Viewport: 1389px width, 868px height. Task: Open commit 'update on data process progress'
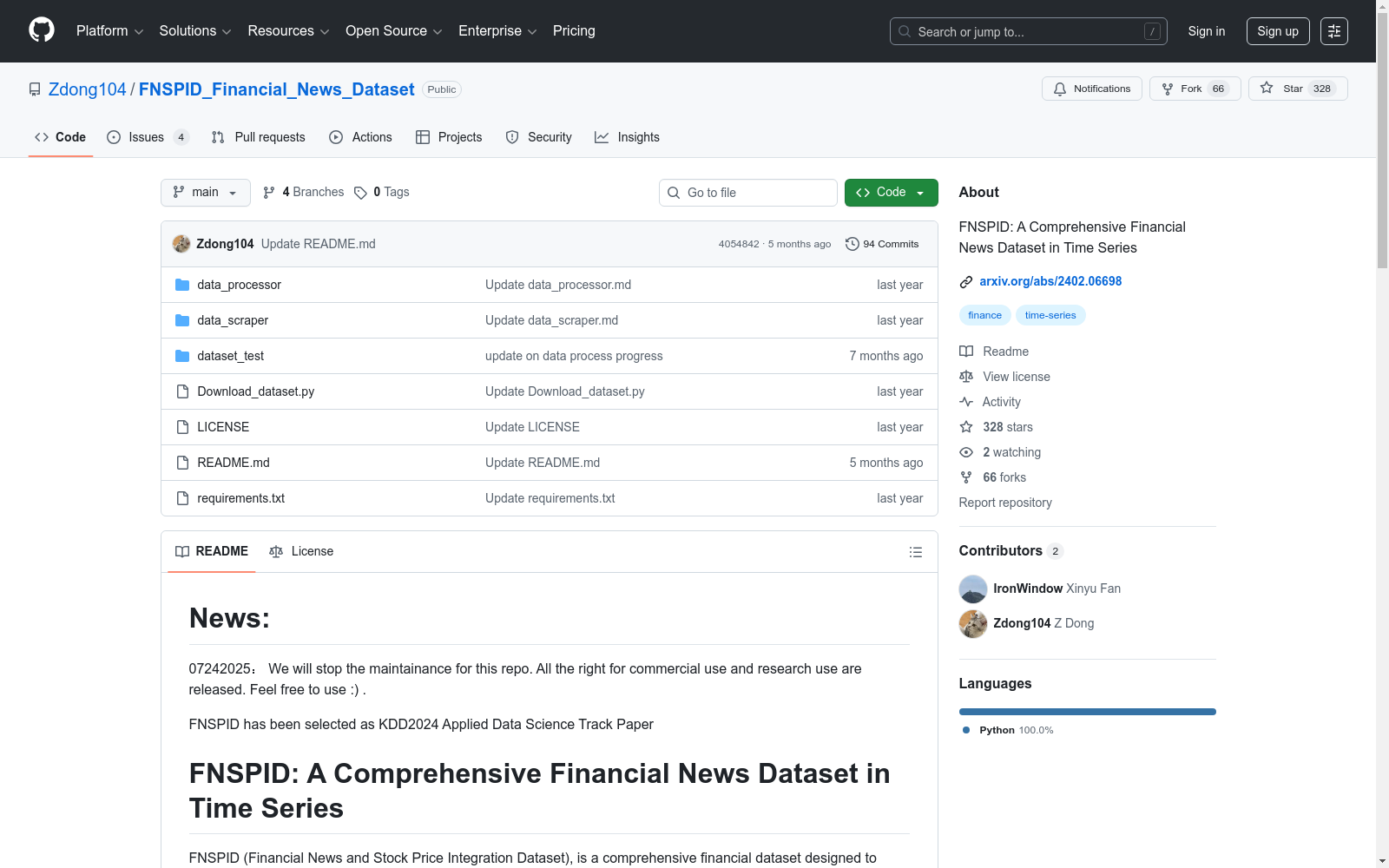574,356
